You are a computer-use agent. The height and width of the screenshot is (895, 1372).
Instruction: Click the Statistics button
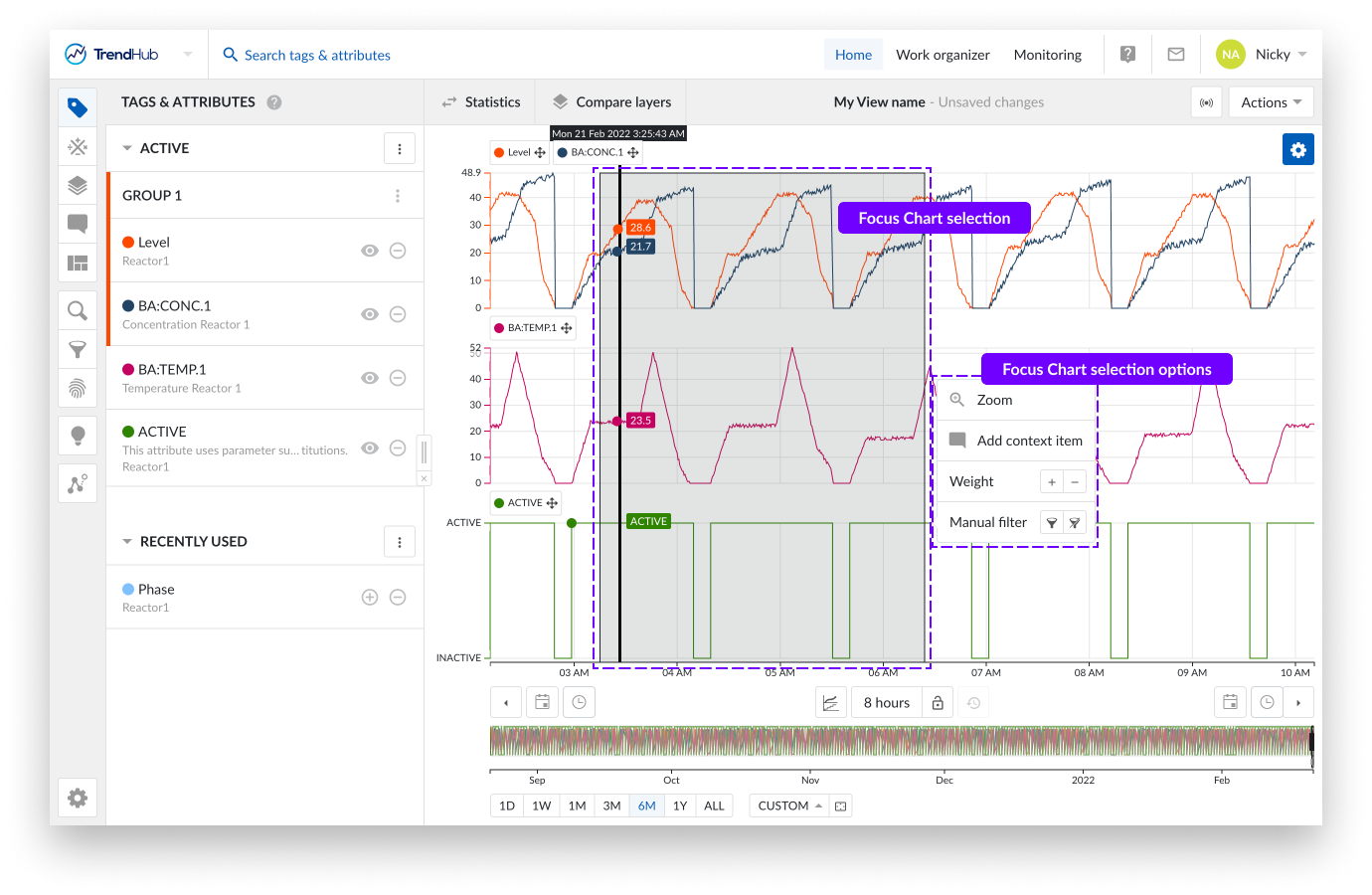click(x=481, y=102)
